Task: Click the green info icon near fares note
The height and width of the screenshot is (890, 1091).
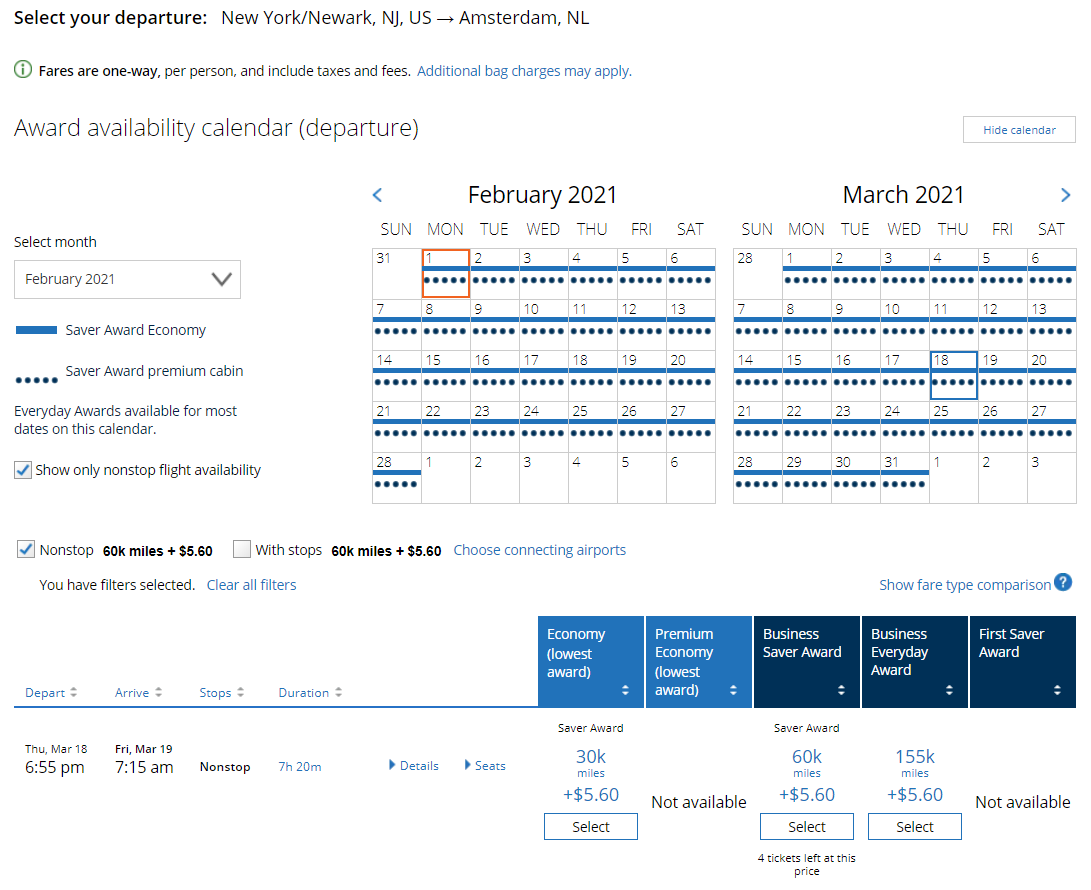Action: [x=21, y=70]
